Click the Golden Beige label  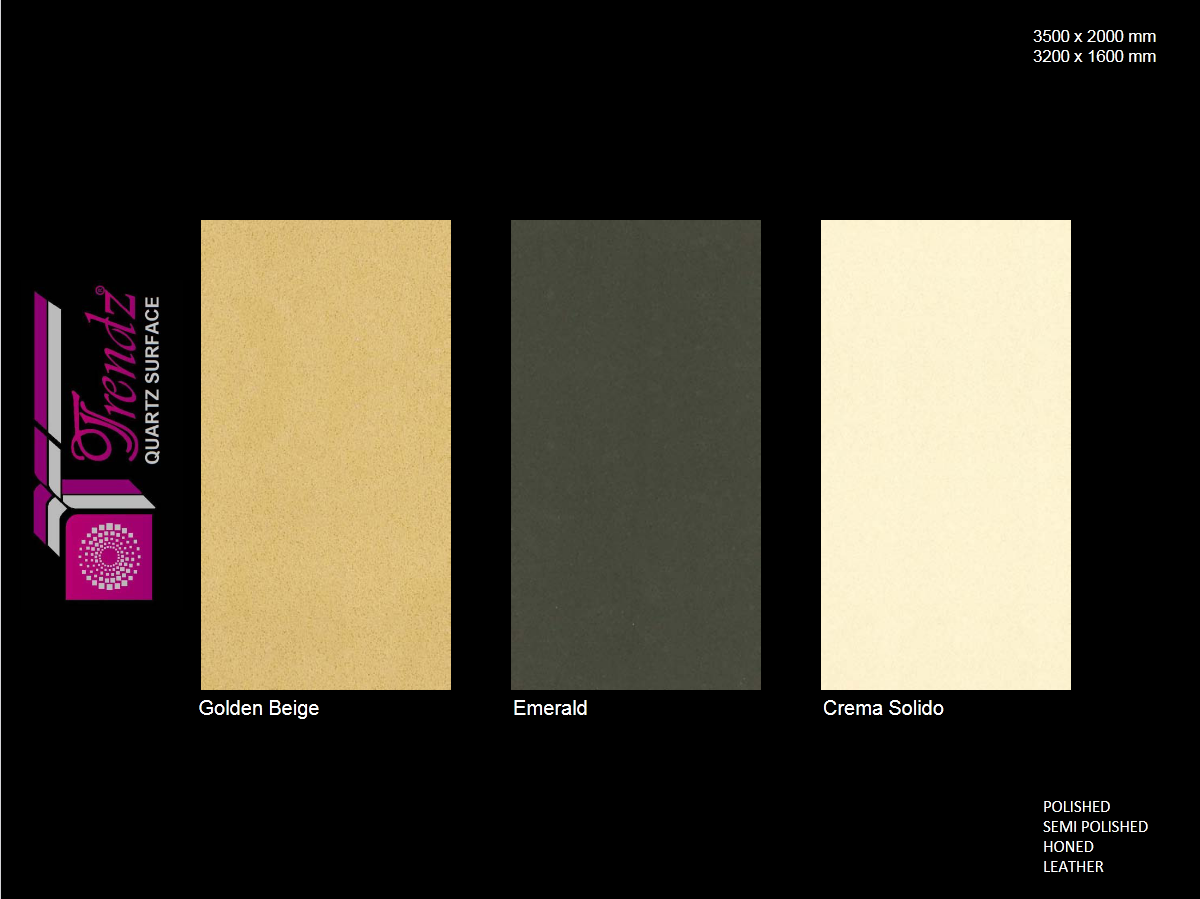259,708
